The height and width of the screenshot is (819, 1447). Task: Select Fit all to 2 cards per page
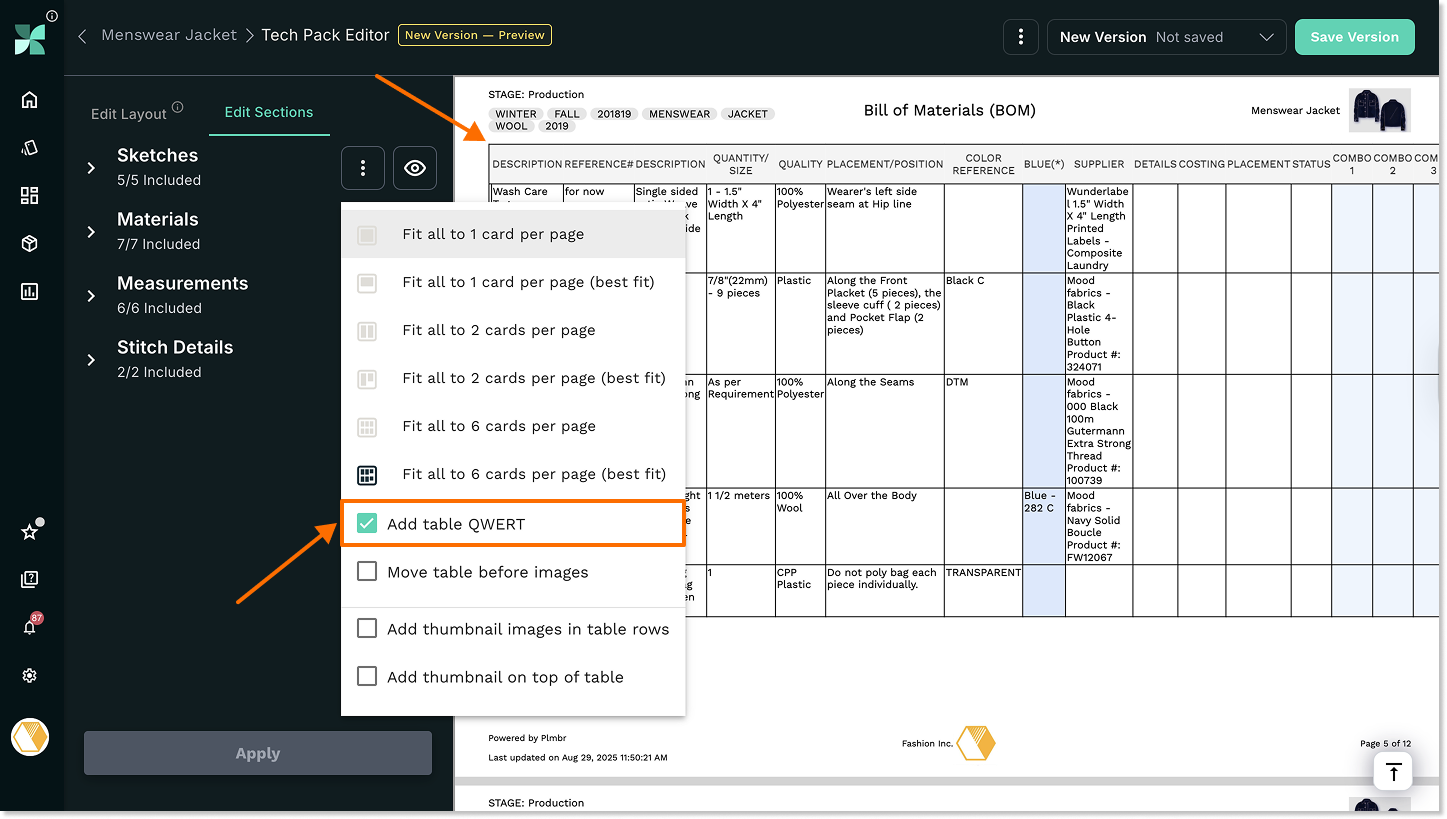tap(498, 330)
